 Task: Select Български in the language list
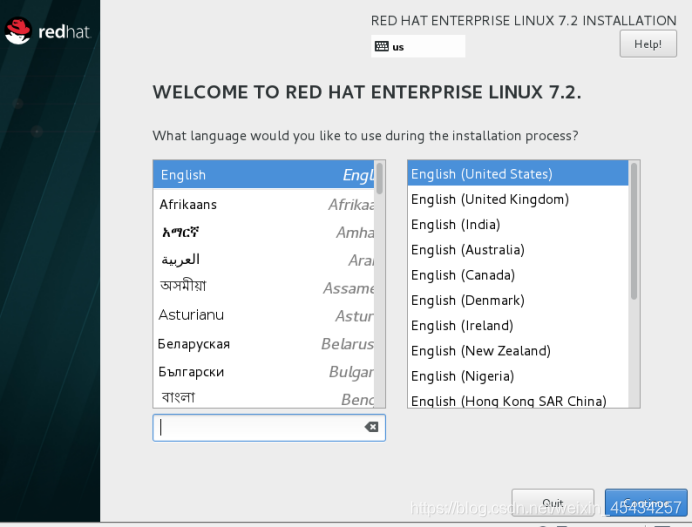[263, 371]
